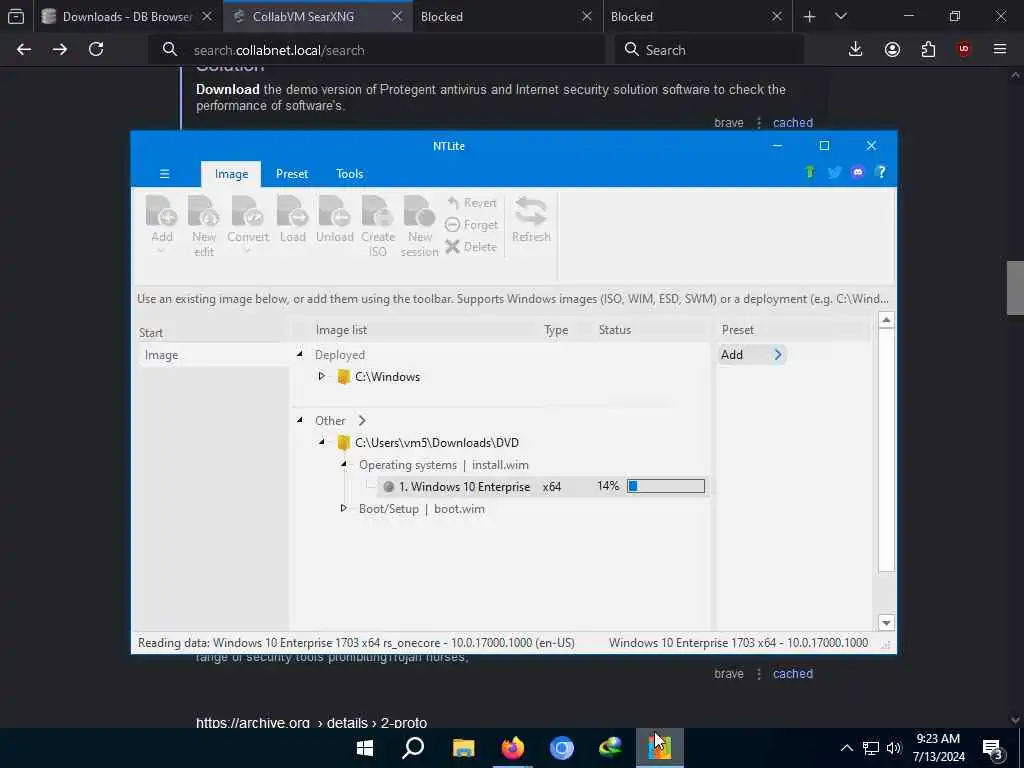
Task: Click the Add preset button
Action: [x=752, y=355]
